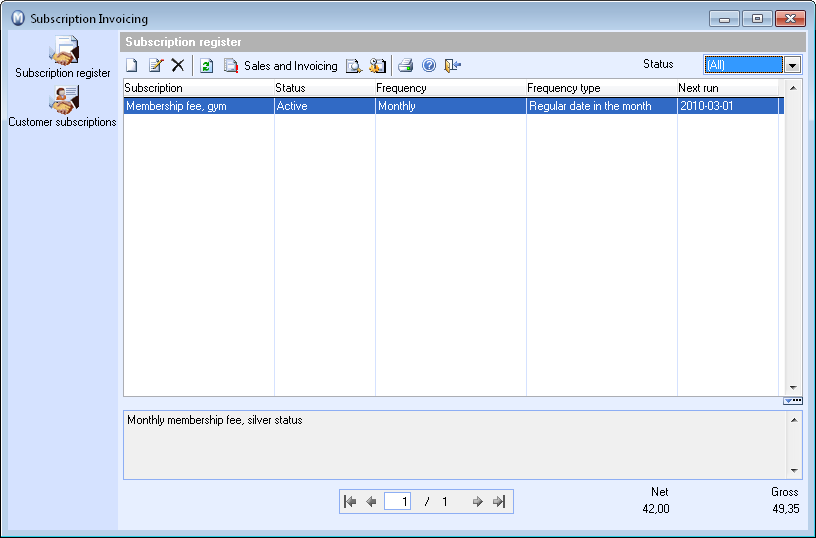Open Customer subscriptions in the sidebar
The width and height of the screenshot is (816, 538).
click(x=63, y=106)
